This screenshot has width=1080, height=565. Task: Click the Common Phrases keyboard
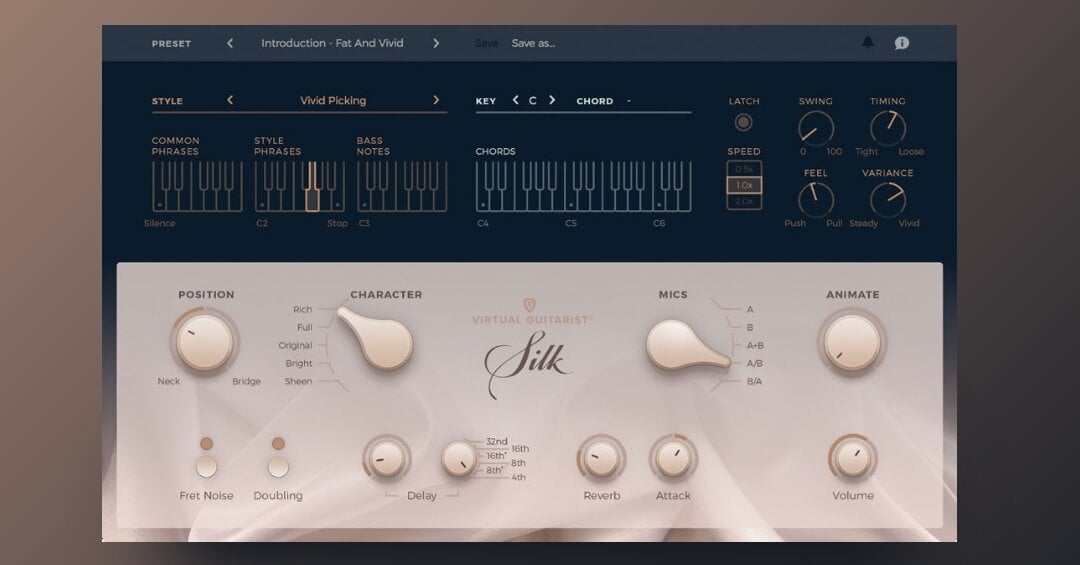tap(198, 186)
